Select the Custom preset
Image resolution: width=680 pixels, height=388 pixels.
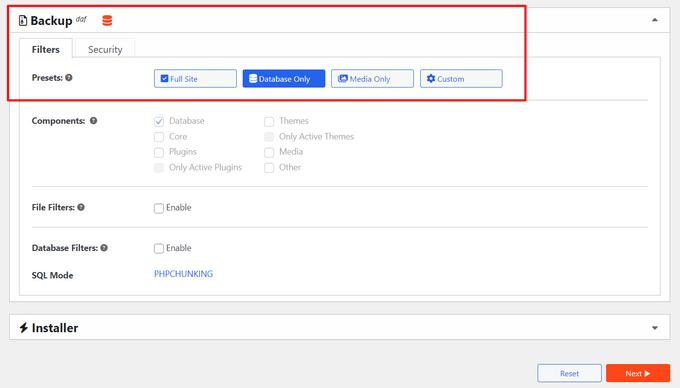(461, 78)
